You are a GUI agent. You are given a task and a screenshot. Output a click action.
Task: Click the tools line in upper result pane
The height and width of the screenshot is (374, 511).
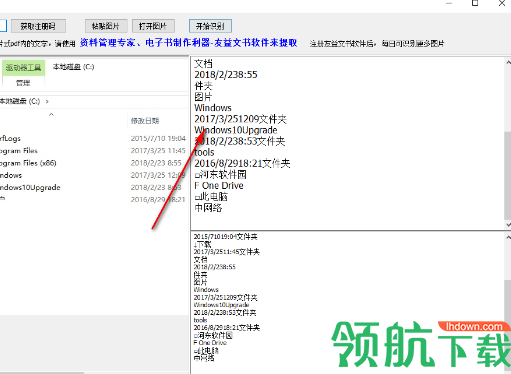[x=204, y=152]
